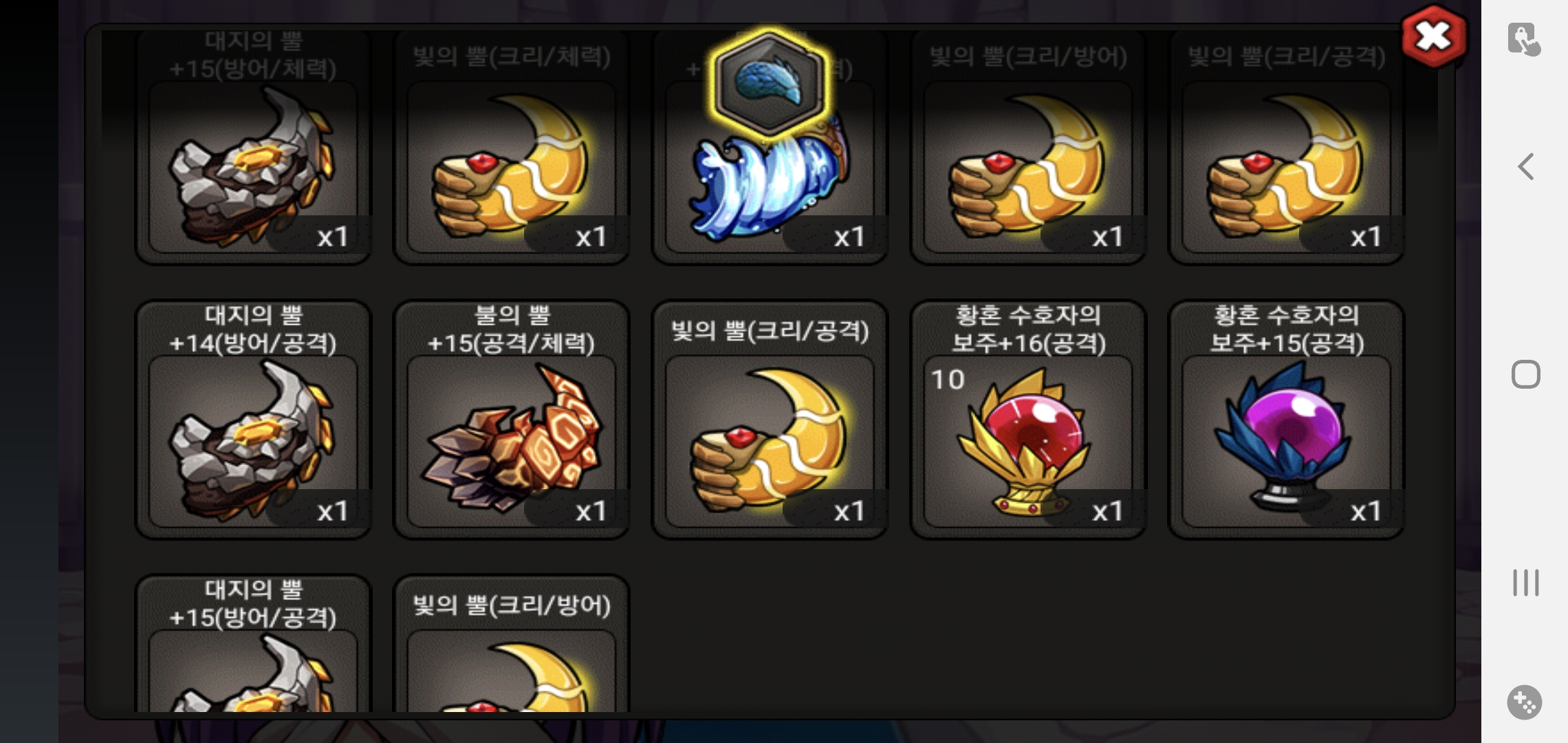Tap the x1 count on the red orb
Viewport: 1568px width, 743px height.
[x=1107, y=511]
